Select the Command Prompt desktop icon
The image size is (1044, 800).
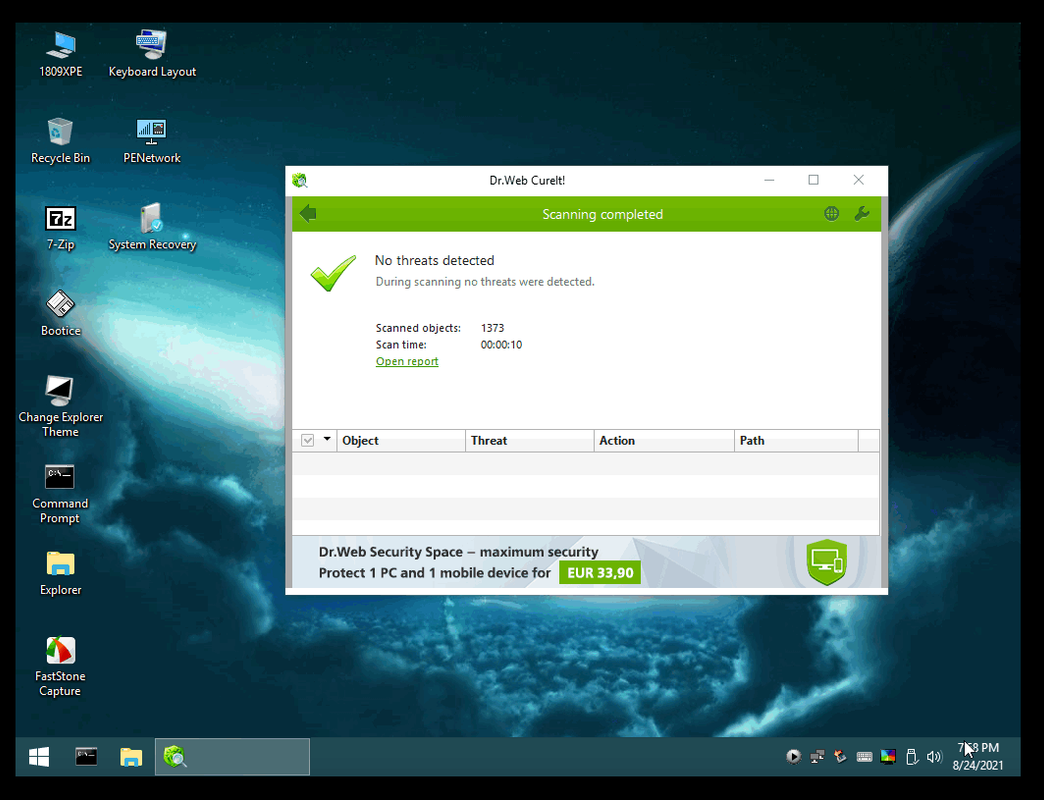(x=60, y=494)
